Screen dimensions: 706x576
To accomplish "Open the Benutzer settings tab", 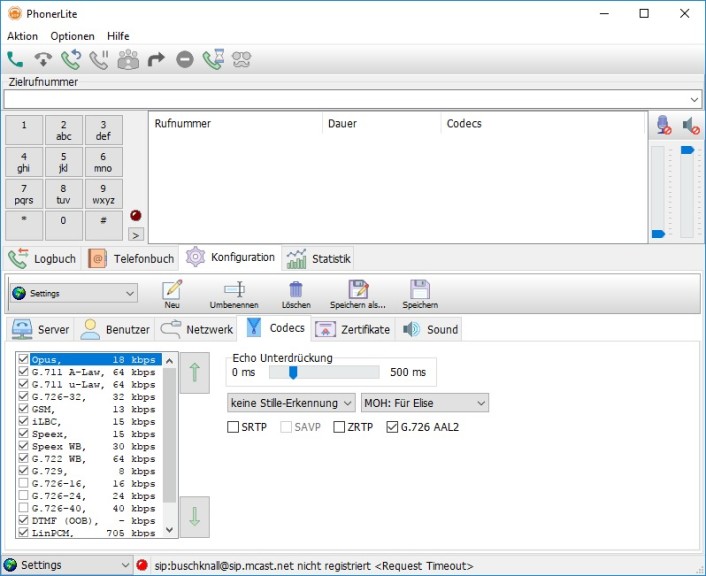I will 114,329.
